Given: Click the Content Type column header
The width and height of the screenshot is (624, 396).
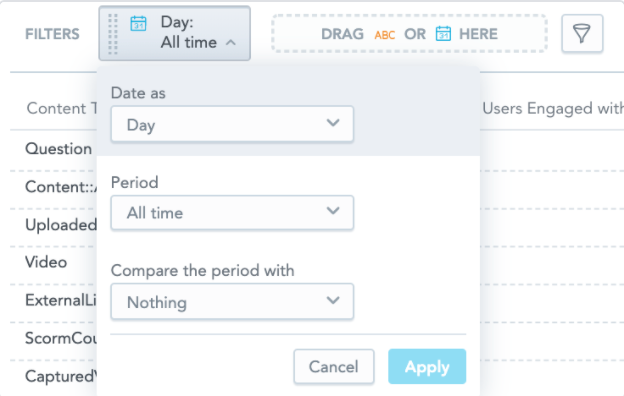Looking at the screenshot, I should click(x=62, y=108).
